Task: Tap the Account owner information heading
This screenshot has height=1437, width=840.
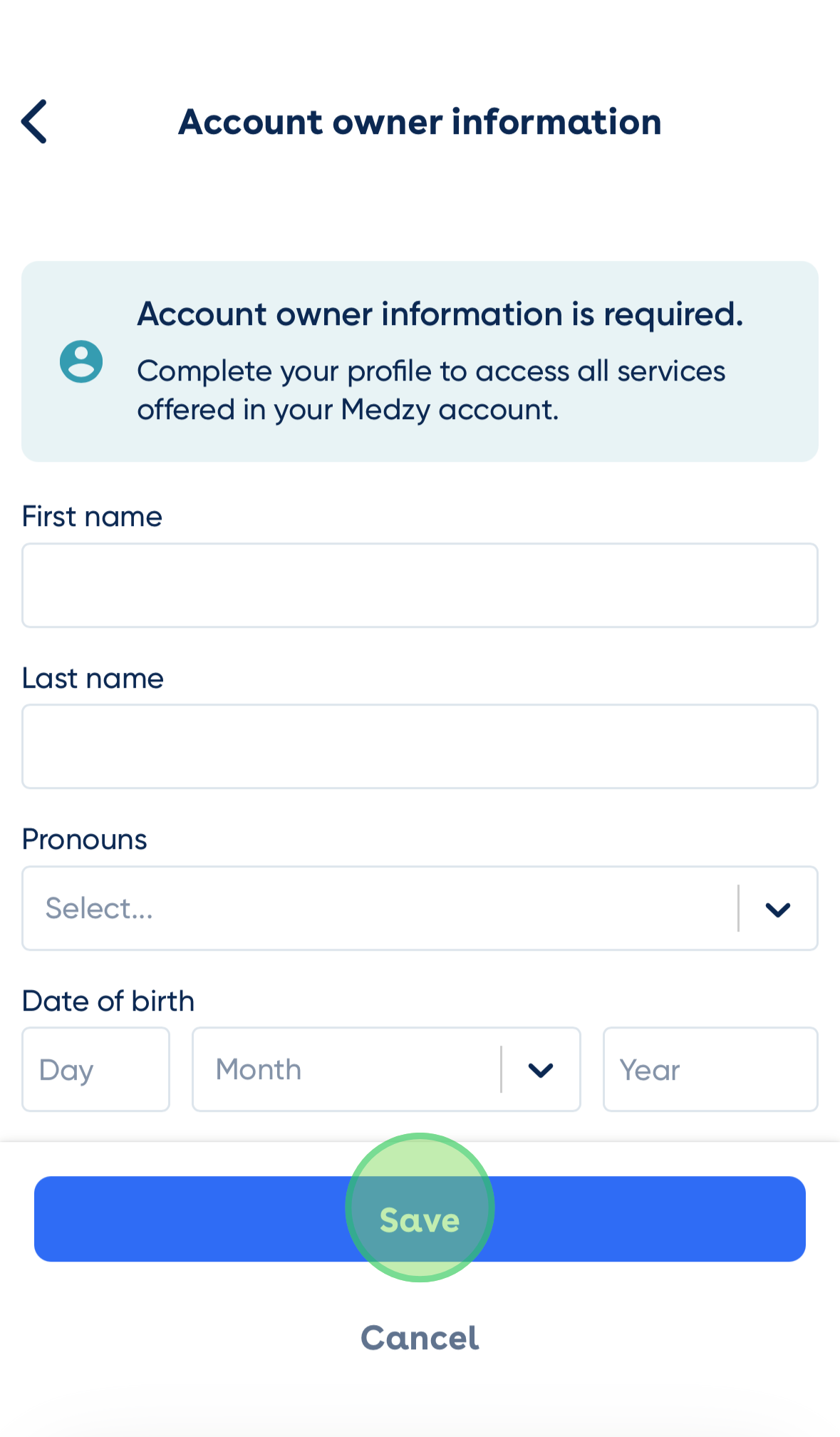Action: [x=420, y=122]
